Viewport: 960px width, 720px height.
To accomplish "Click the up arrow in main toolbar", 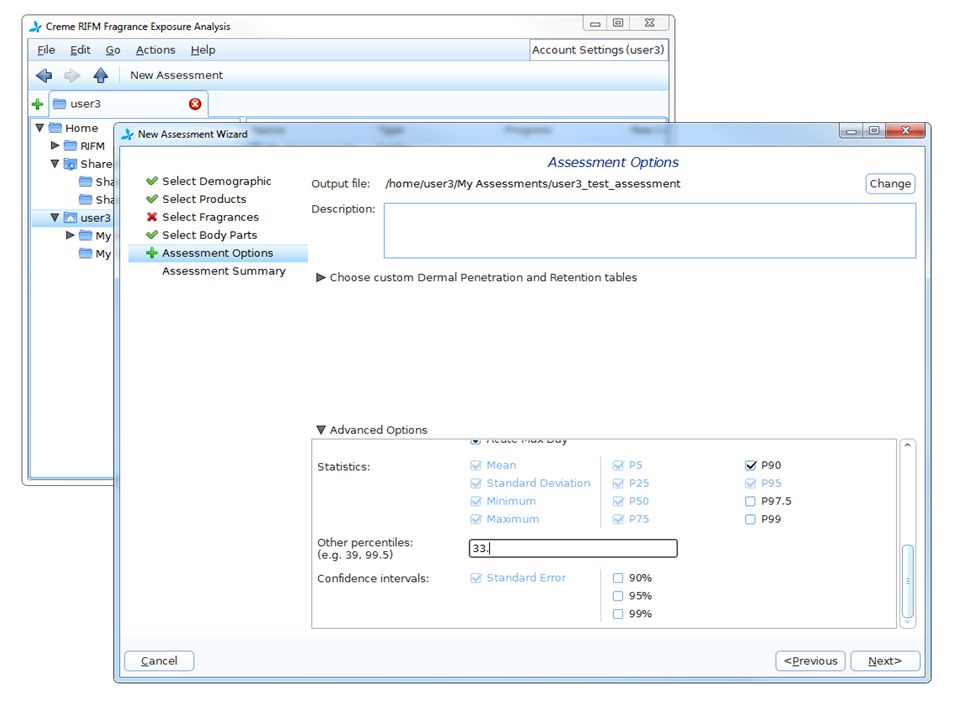I will 100,75.
